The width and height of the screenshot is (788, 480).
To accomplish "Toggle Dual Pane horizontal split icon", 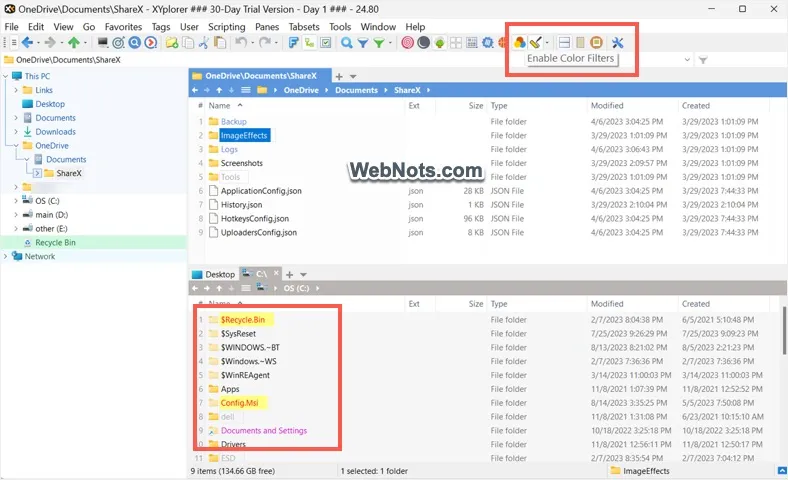I will 564,43.
